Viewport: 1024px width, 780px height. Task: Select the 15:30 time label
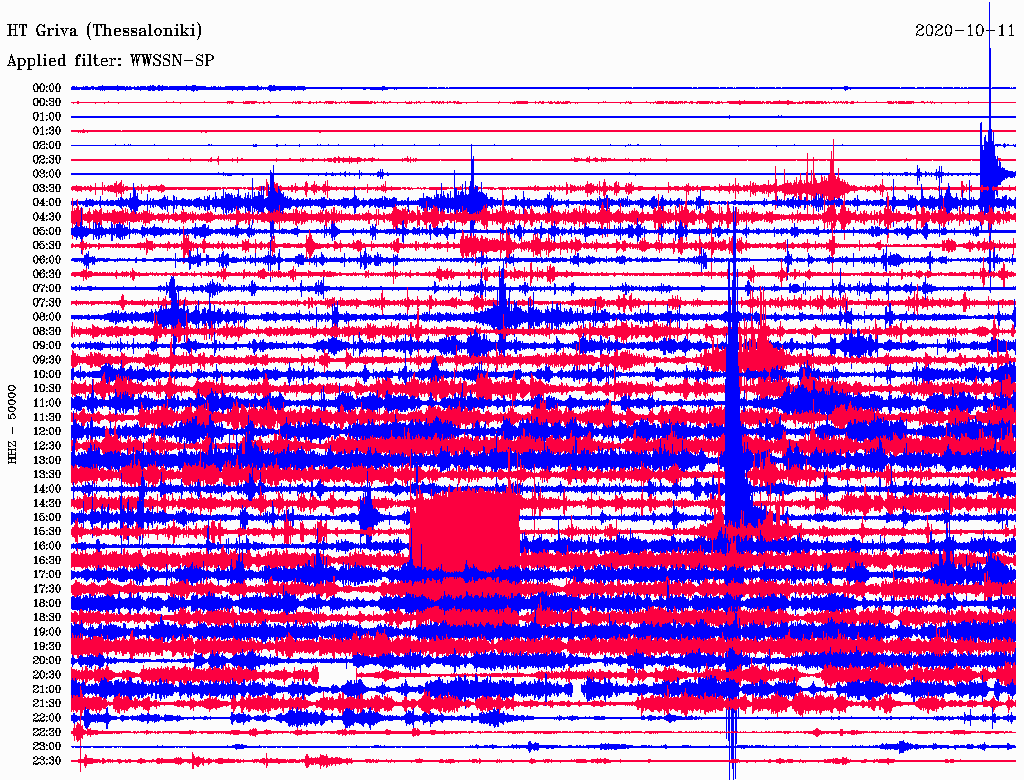coord(47,532)
